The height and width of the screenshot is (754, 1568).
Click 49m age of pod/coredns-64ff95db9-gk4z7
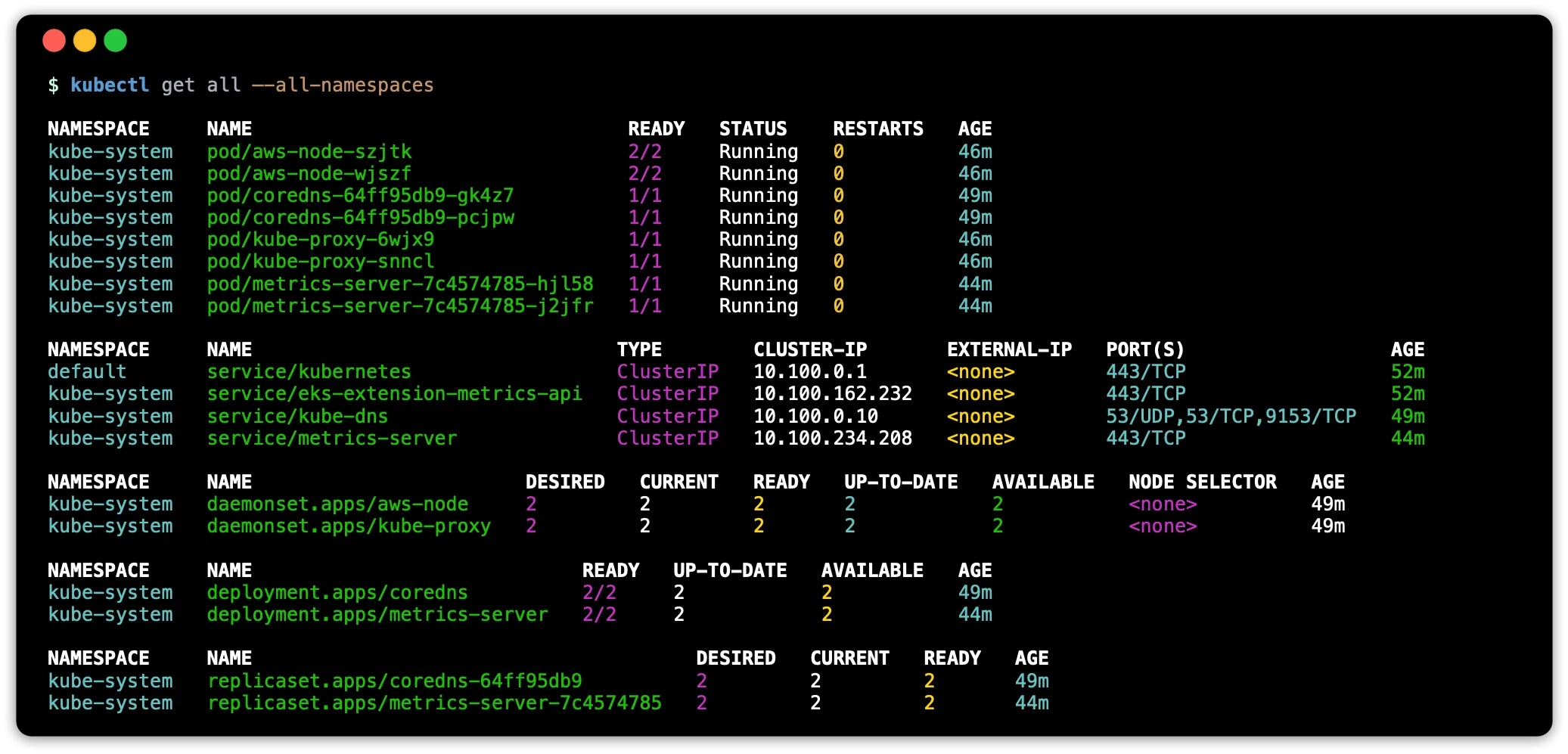point(975,195)
